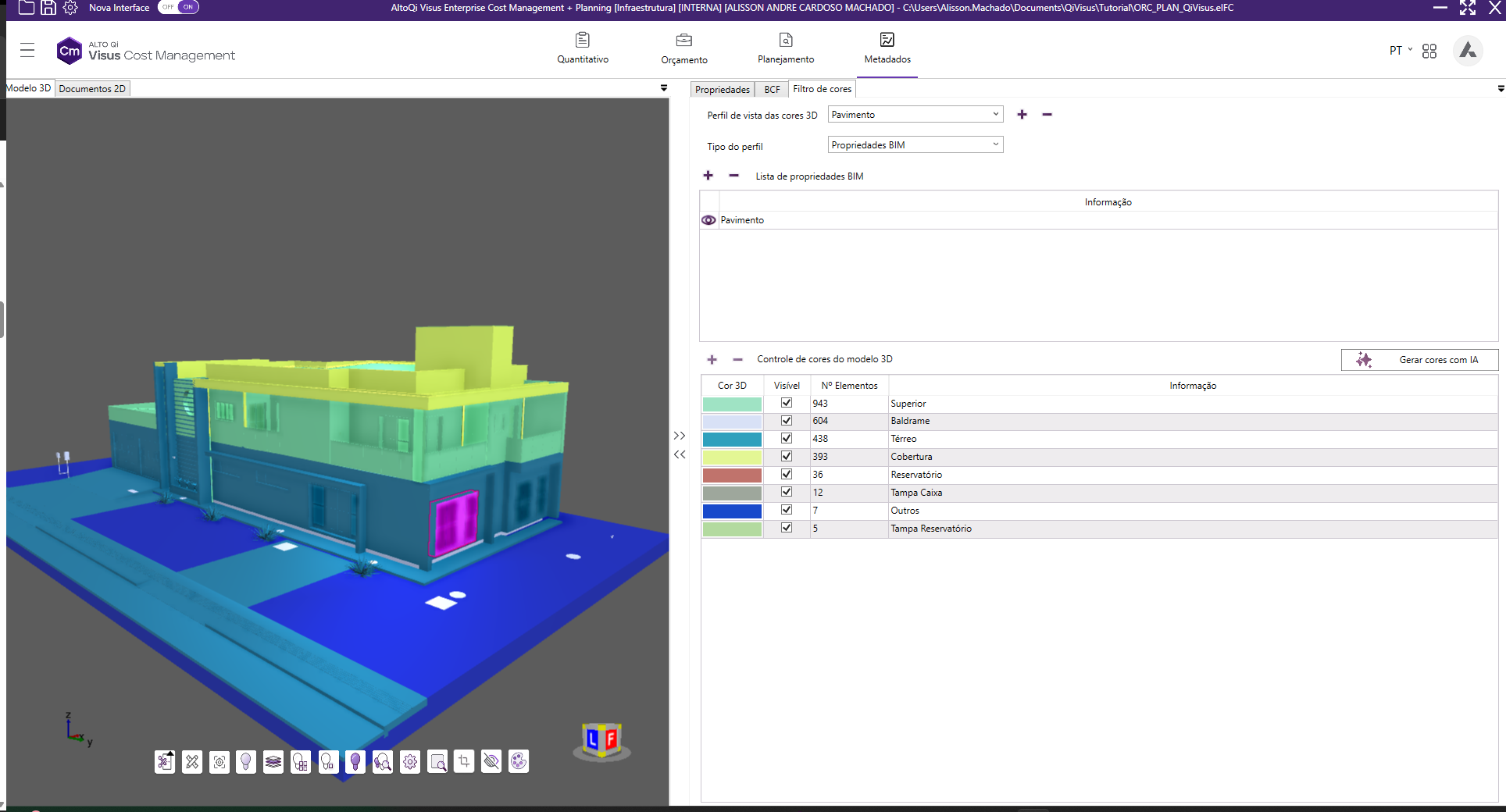
Task: Uncheck visibility for the Reservatório row
Action: tap(787, 474)
